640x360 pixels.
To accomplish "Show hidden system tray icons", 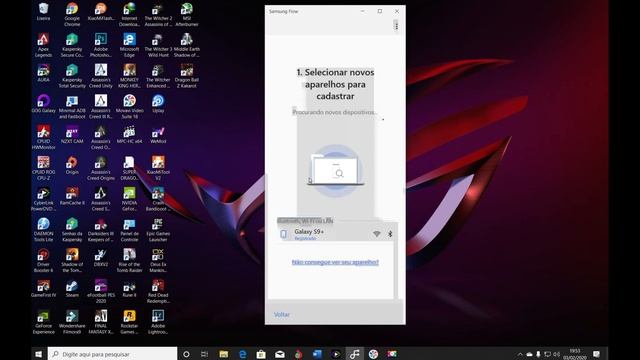I will pos(520,354).
